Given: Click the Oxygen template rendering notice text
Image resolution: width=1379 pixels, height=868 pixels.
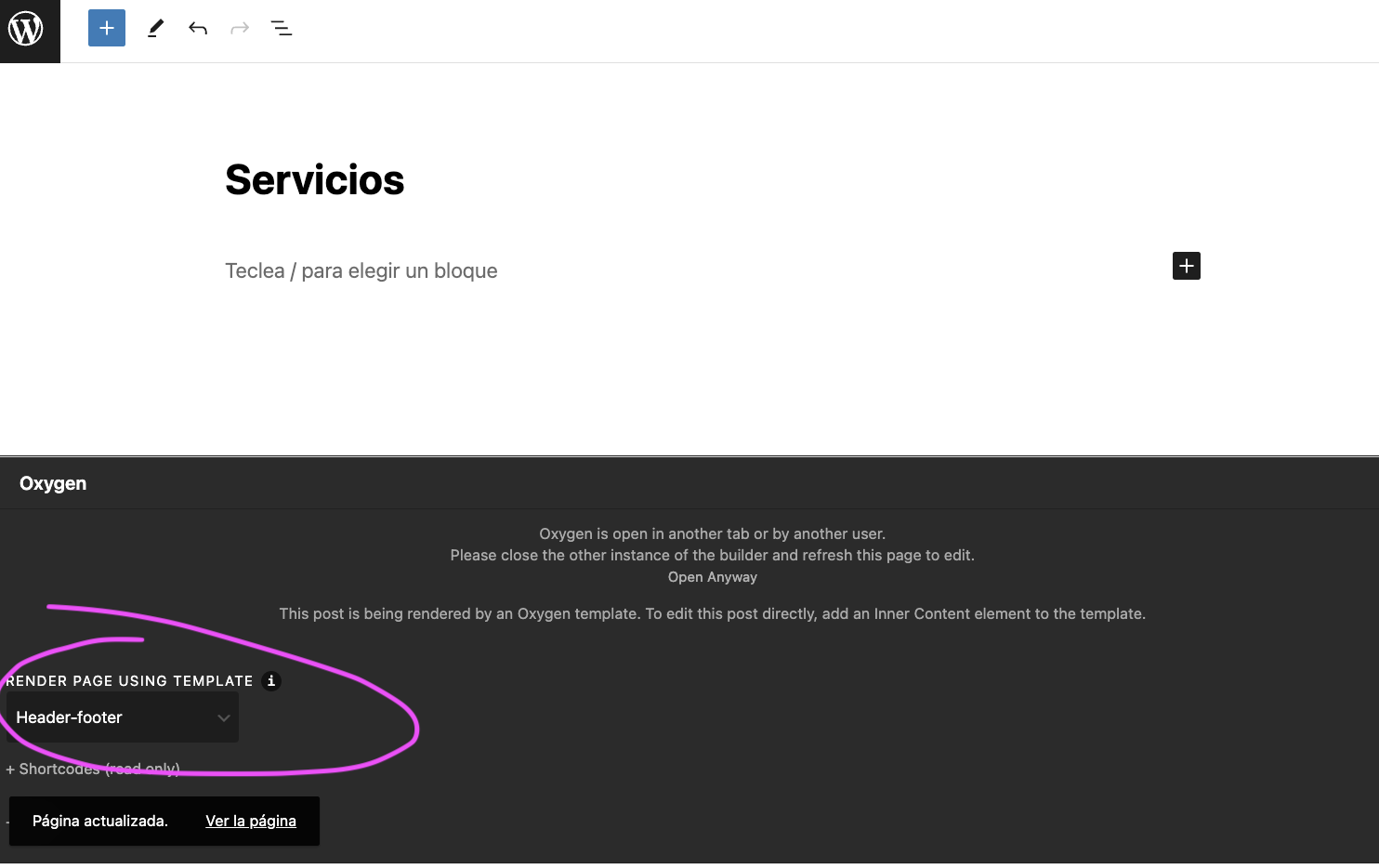Looking at the screenshot, I should [x=712, y=614].
